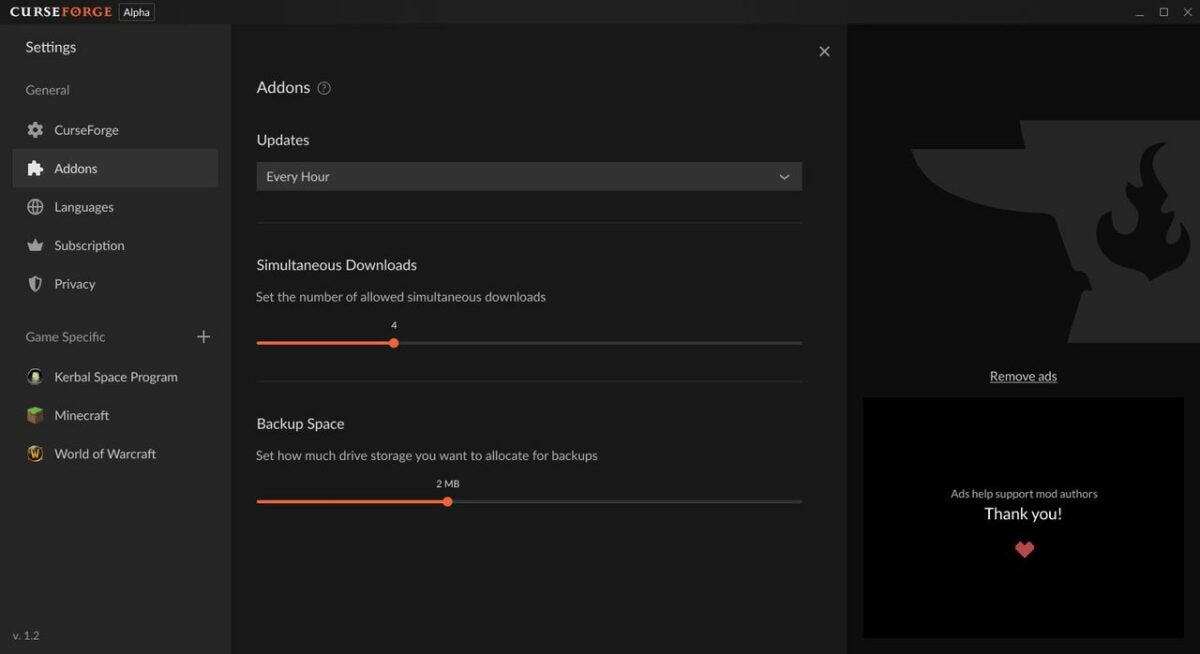Click the Subscription crown icon
This screenshot has width=1200, height=654.
[x=35, y=245]
